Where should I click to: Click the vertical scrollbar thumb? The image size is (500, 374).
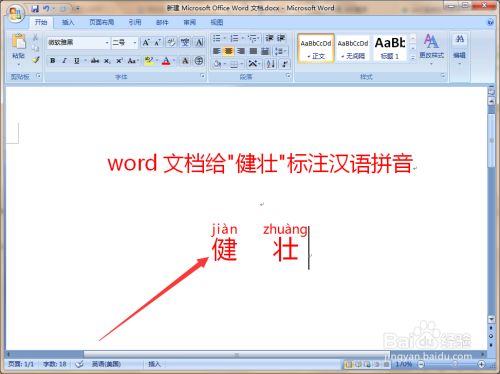(491, 140)
